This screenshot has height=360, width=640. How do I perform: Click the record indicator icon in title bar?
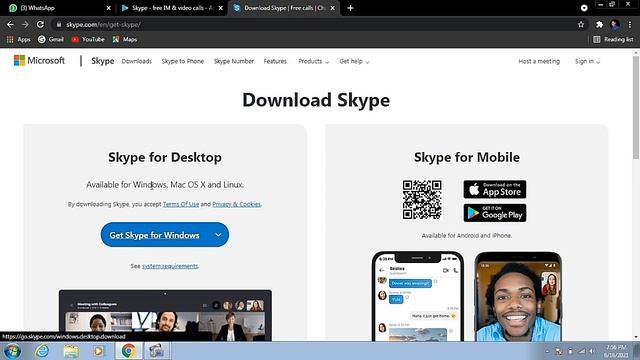coord(584,8)
